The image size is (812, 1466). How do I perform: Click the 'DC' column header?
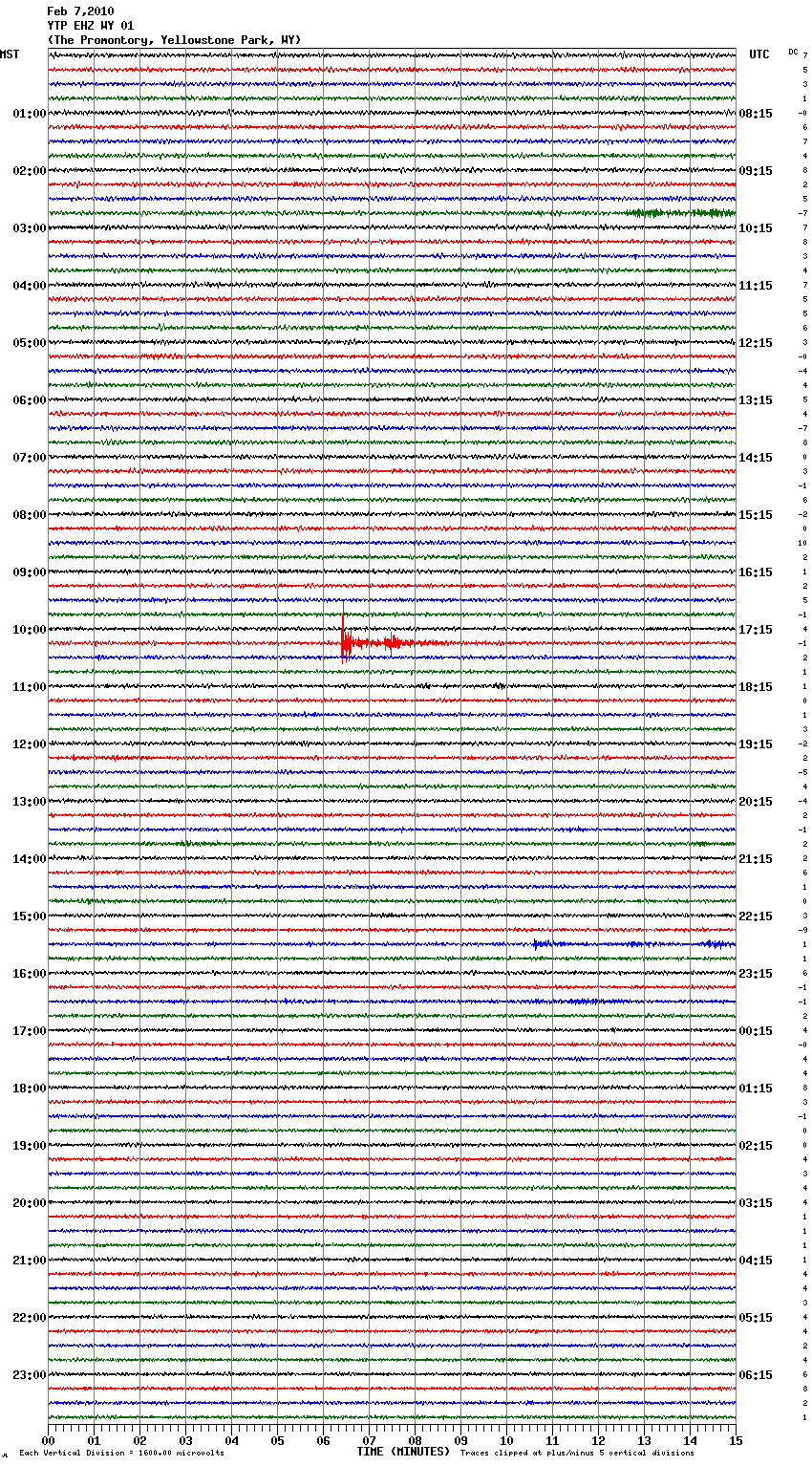tap(793, 52)
